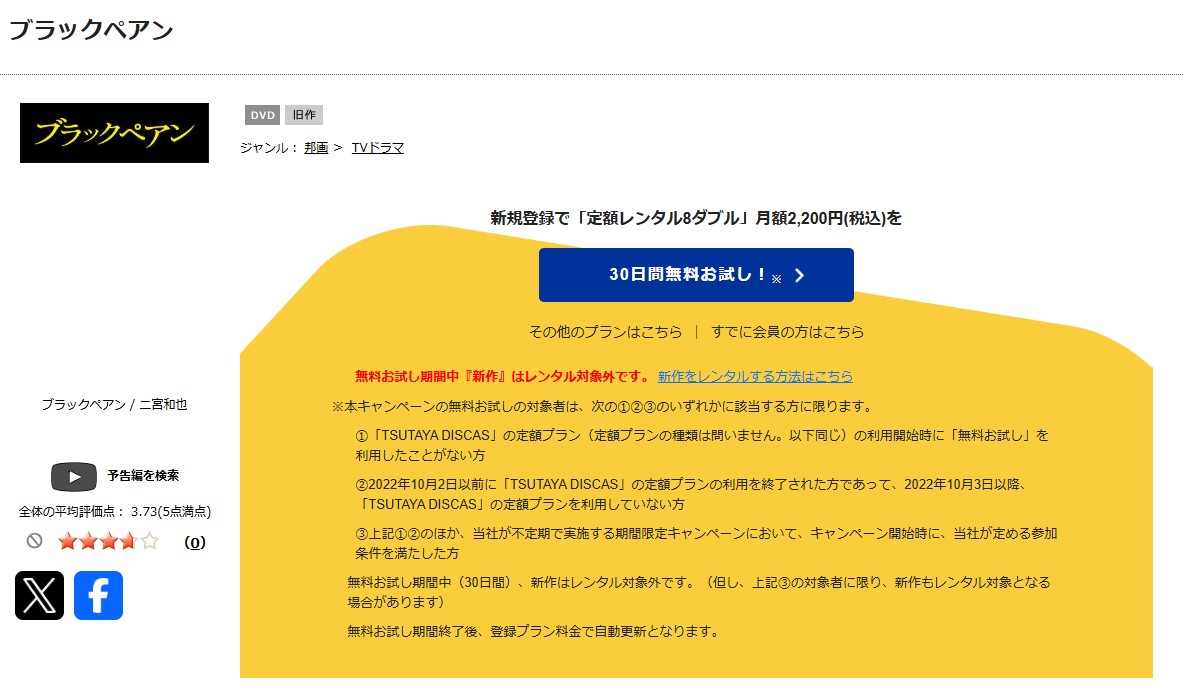Open the TVドラマ genre link
This screenshot has width=1184, height=692.
pos(378,148)
